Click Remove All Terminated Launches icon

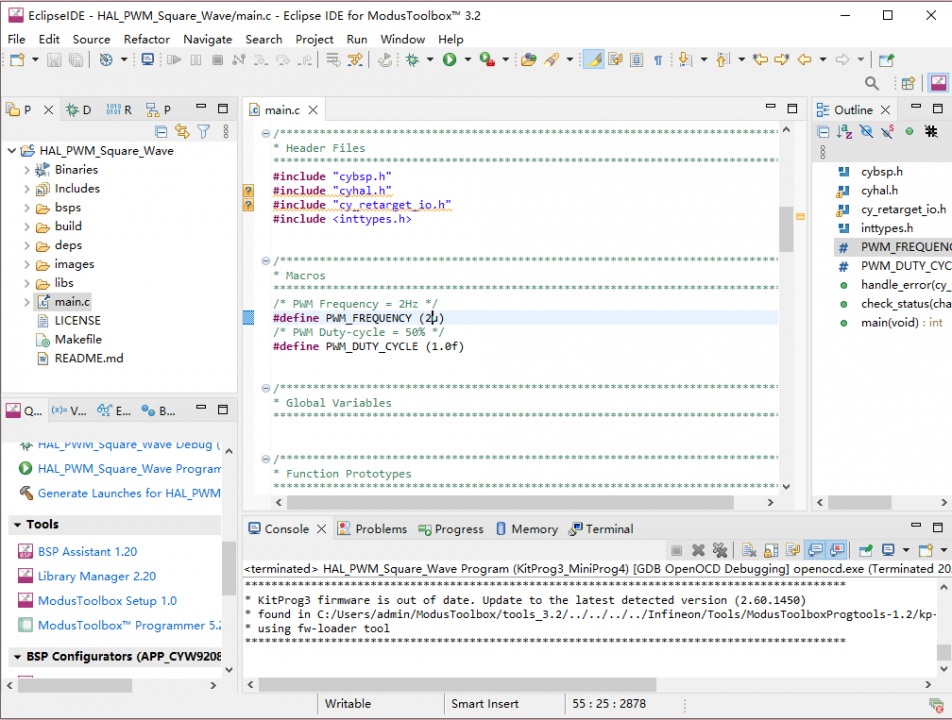[720, 550]
